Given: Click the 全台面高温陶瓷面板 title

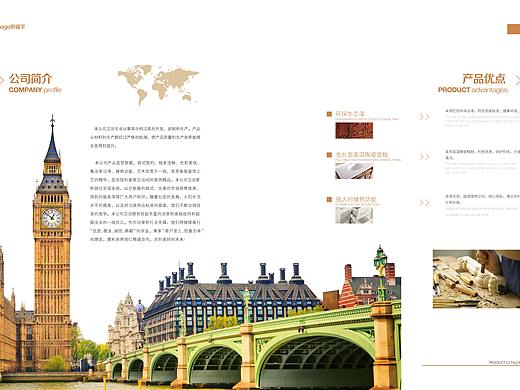Looking at the screenshot, I should [x=362, y=155].
